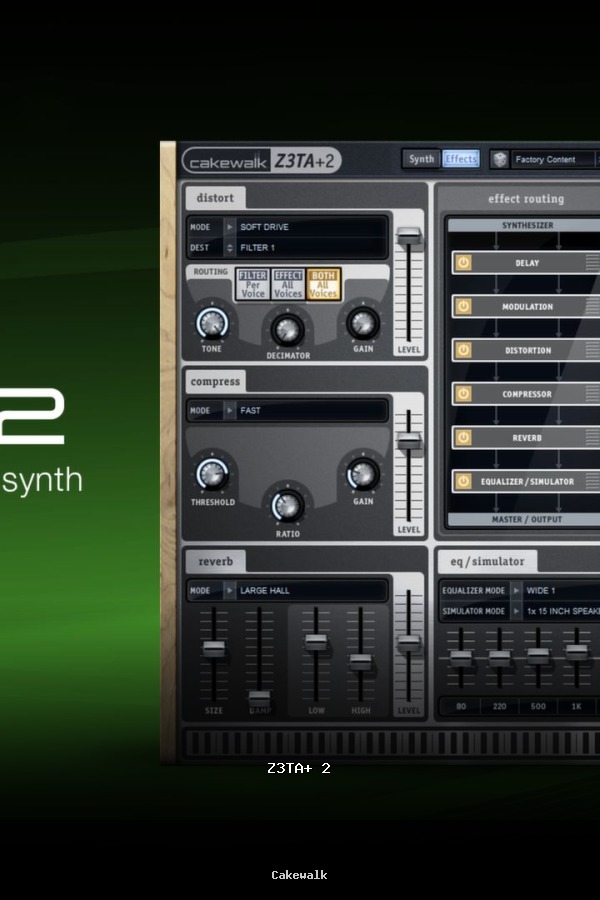Image resolution: width=600 pixels, height=900 pixels.
Task: Click the distort TONE knob
Action: pyautogui.click(x=212, y=323)
